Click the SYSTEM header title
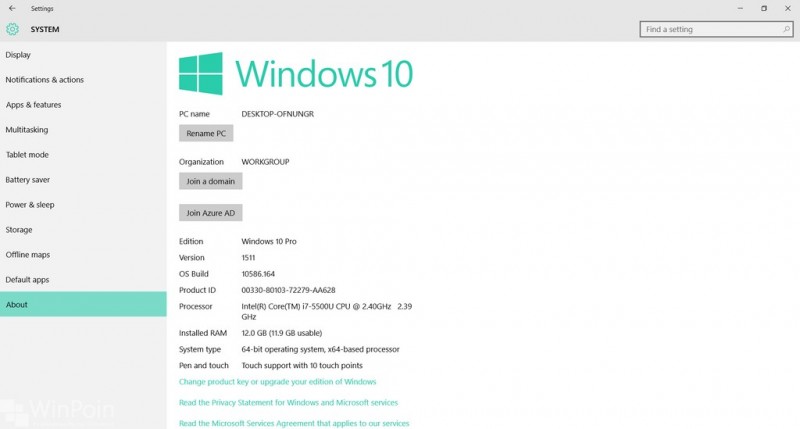 45,29
